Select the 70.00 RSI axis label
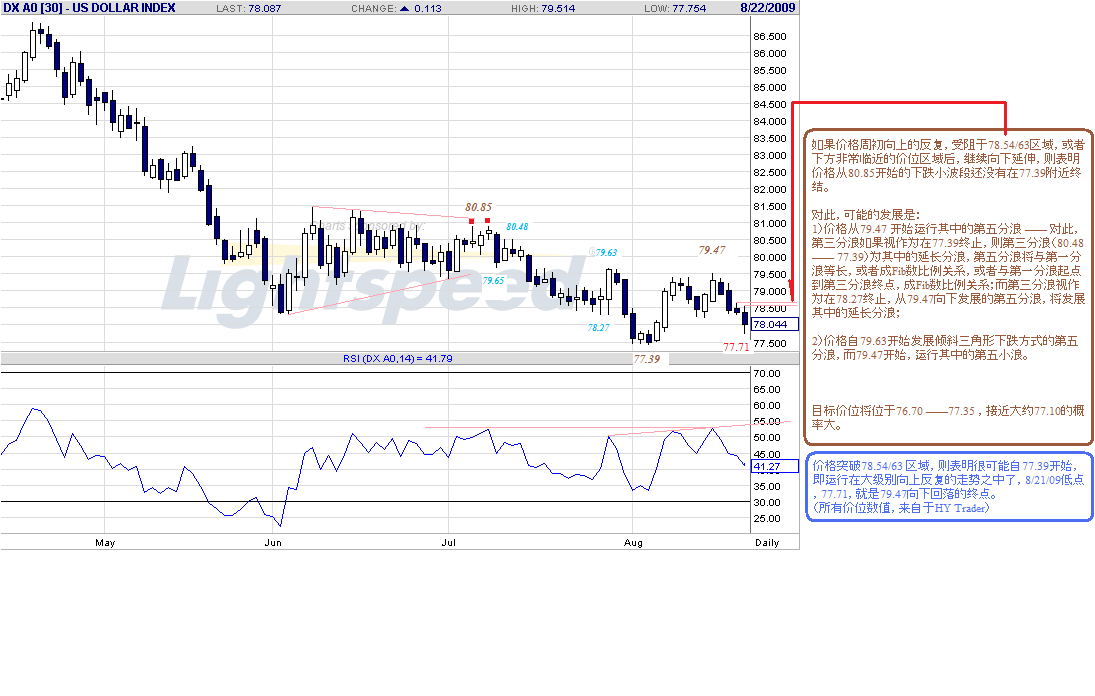1095x696 pixels. coord(767,373)
